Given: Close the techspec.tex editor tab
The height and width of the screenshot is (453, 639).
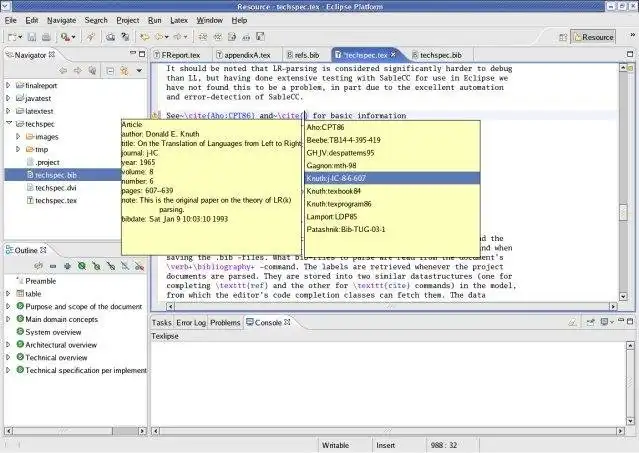Looking at the screenshot, I should point(393,54).
